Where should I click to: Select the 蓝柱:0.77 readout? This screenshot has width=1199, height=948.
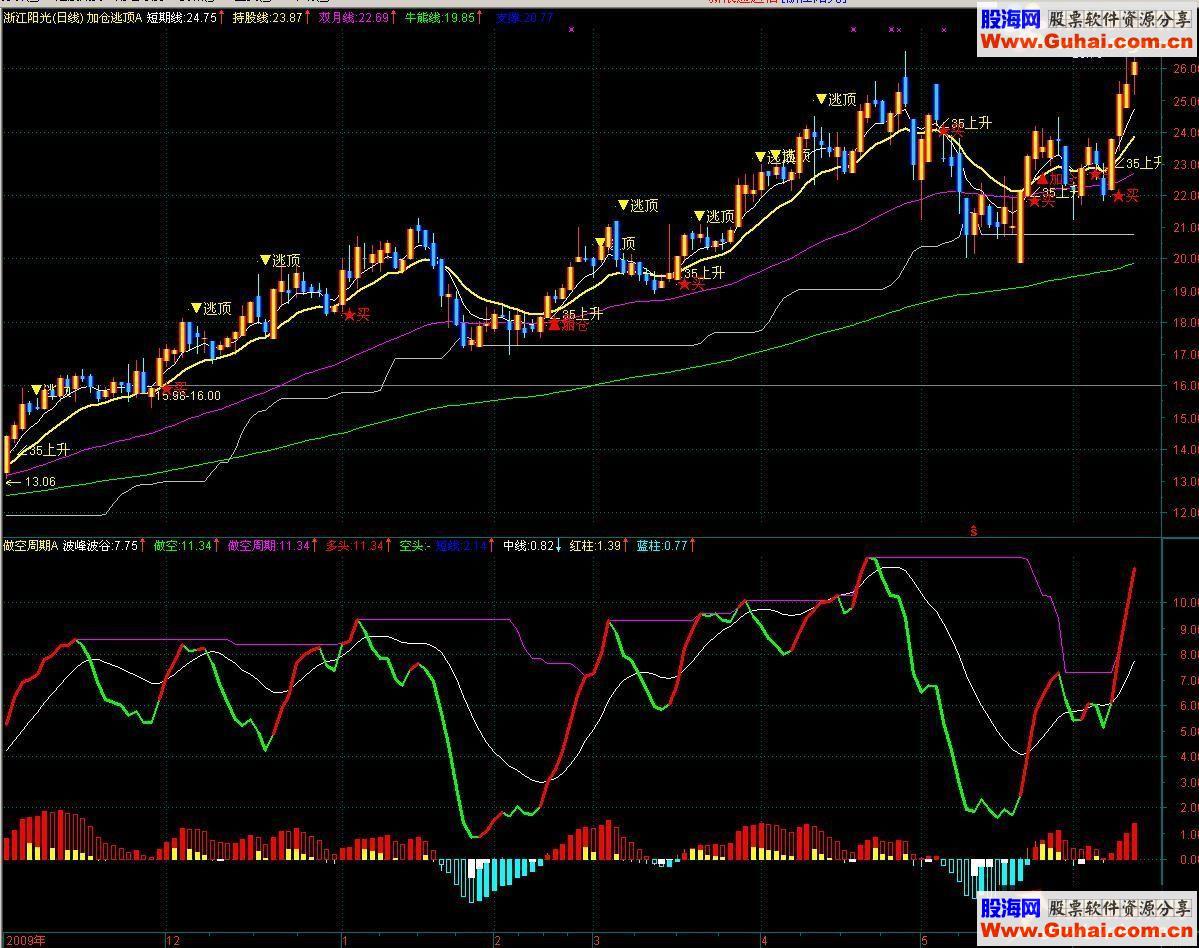click(x=662, y=546)
